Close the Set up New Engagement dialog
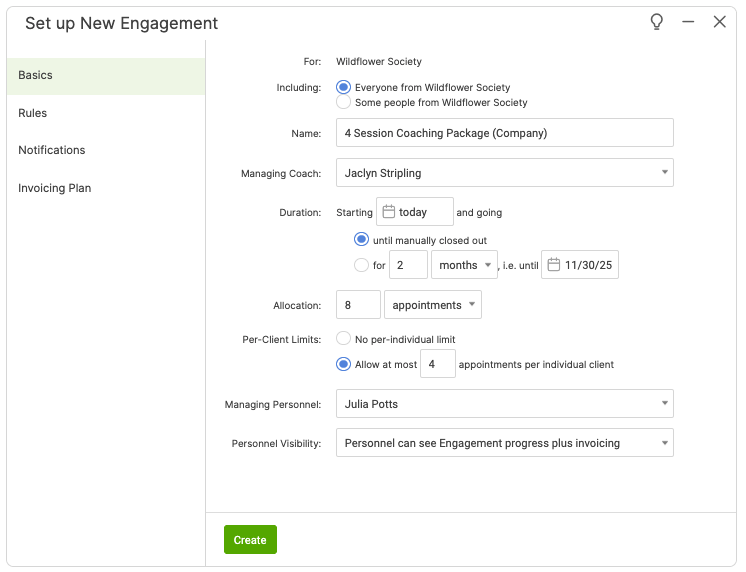The height and width of the screenshot is (572, 746). 719,22
